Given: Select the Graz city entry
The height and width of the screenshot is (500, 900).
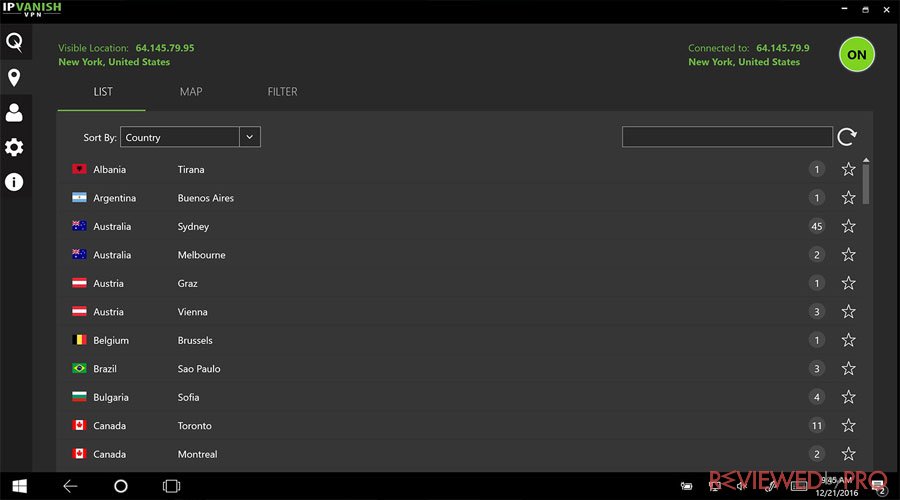Looking at the screenshot, I should [x=188, y=284].
